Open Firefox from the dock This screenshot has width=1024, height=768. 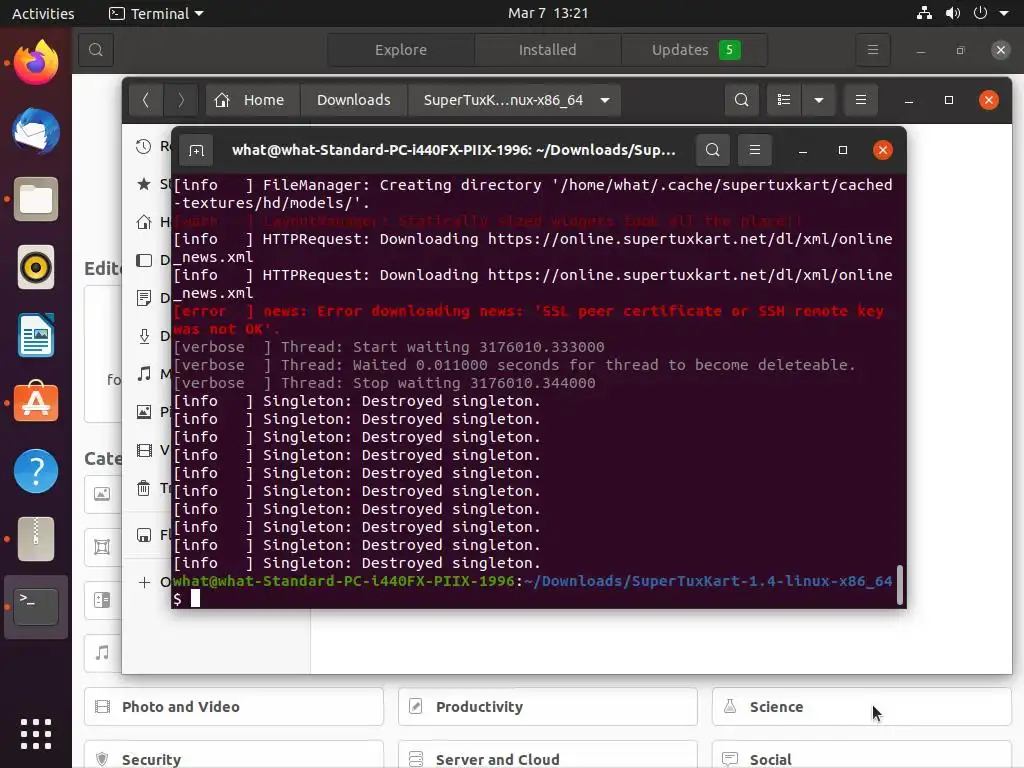pyautogui.click(x=36, y=63)
